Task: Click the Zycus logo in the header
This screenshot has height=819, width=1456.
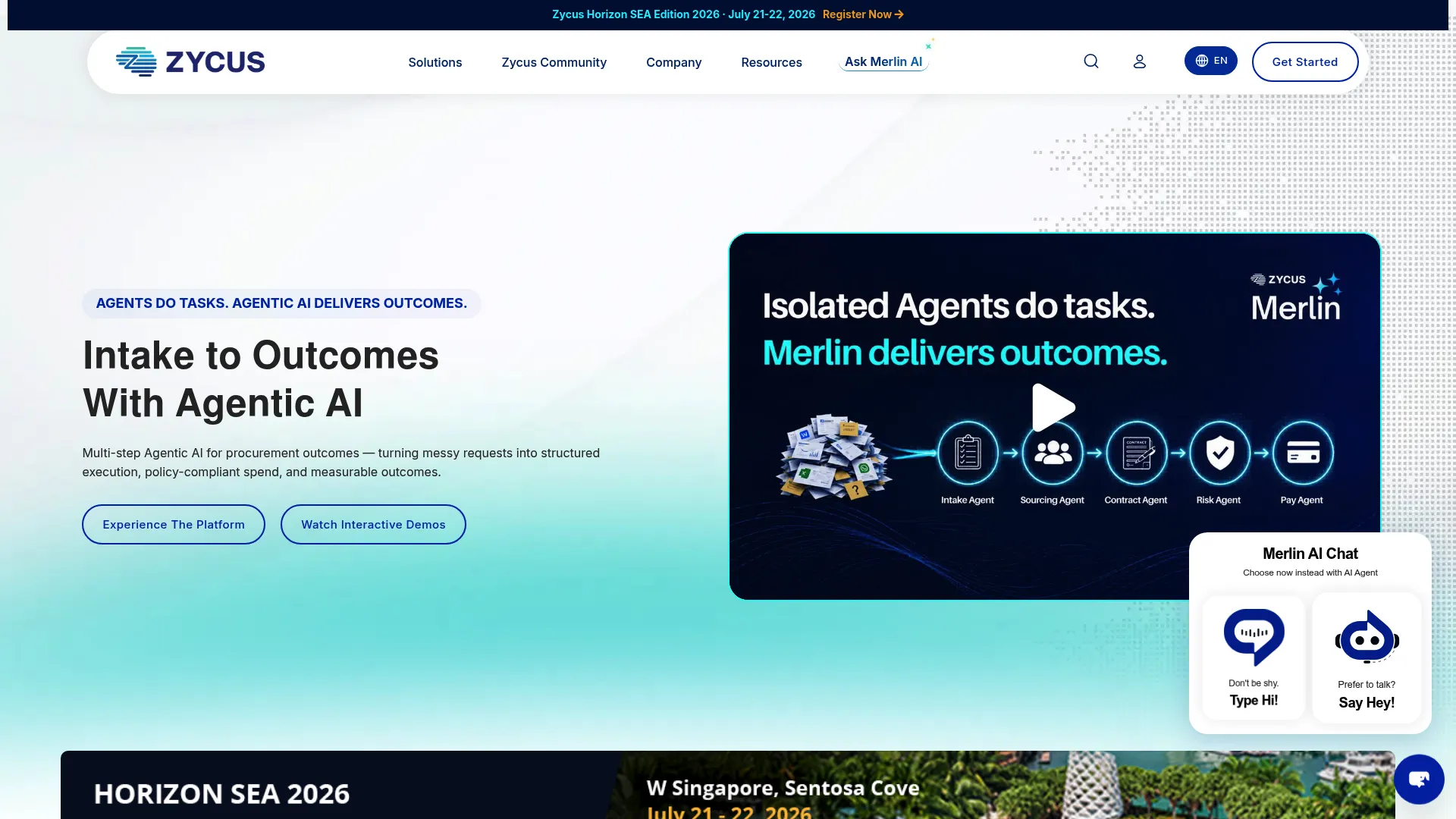Action: pos(190,61)
